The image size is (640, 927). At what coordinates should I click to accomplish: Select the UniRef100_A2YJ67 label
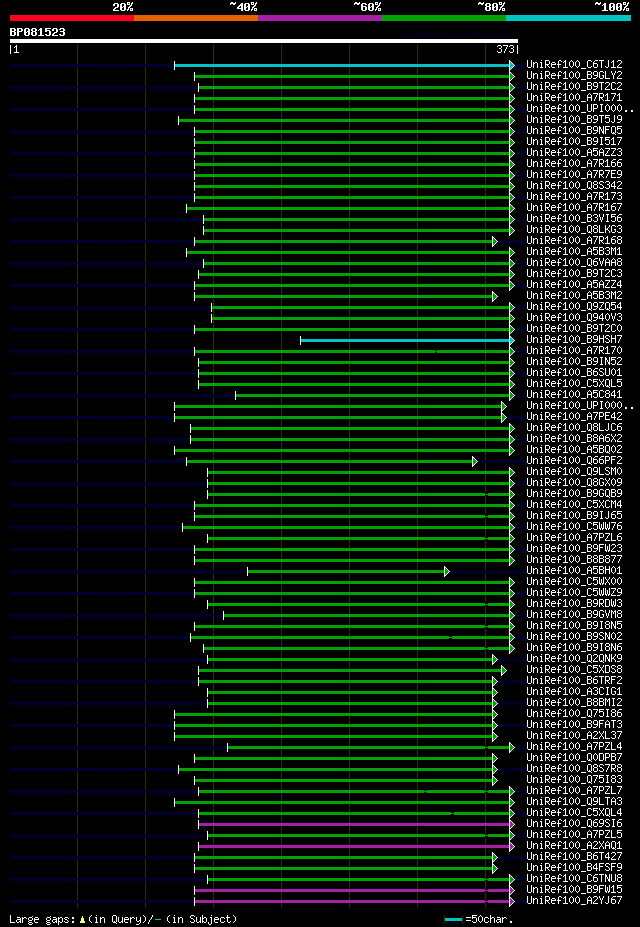574,902
